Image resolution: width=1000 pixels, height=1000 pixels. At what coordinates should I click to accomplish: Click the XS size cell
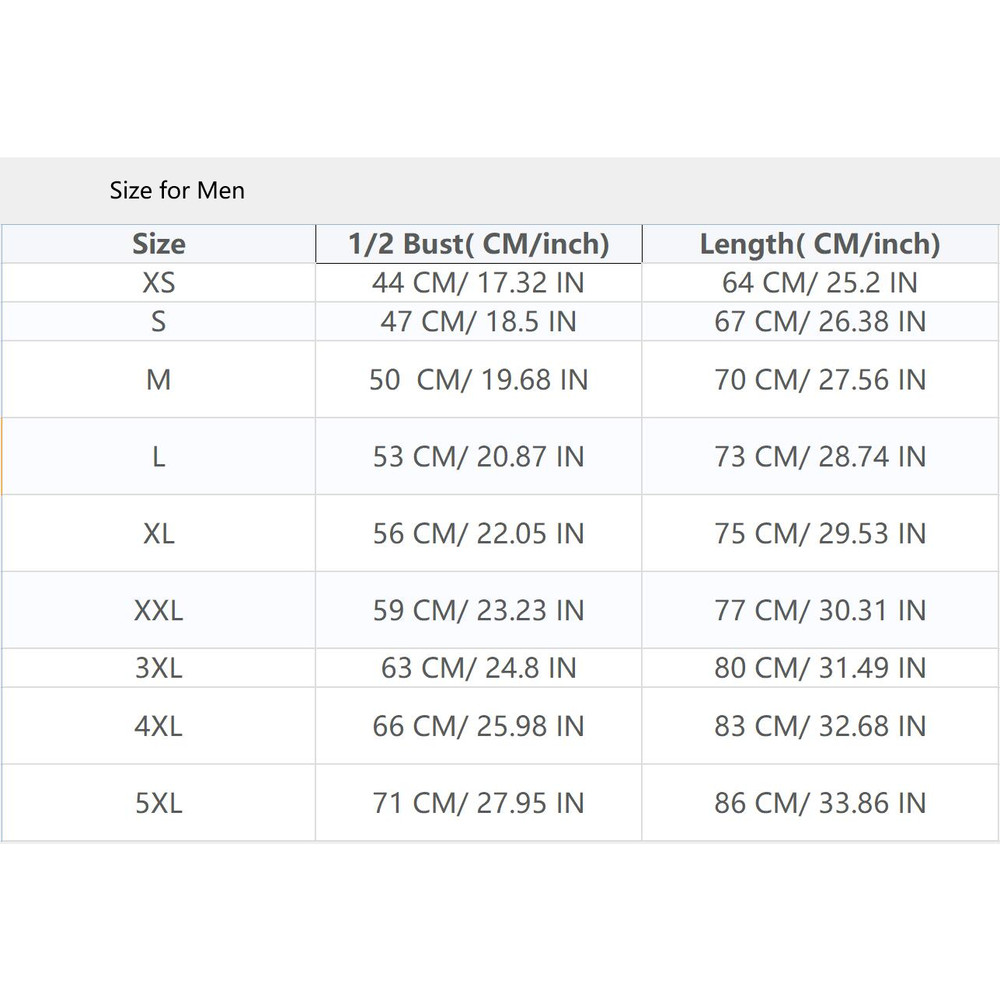coord(159,283)
